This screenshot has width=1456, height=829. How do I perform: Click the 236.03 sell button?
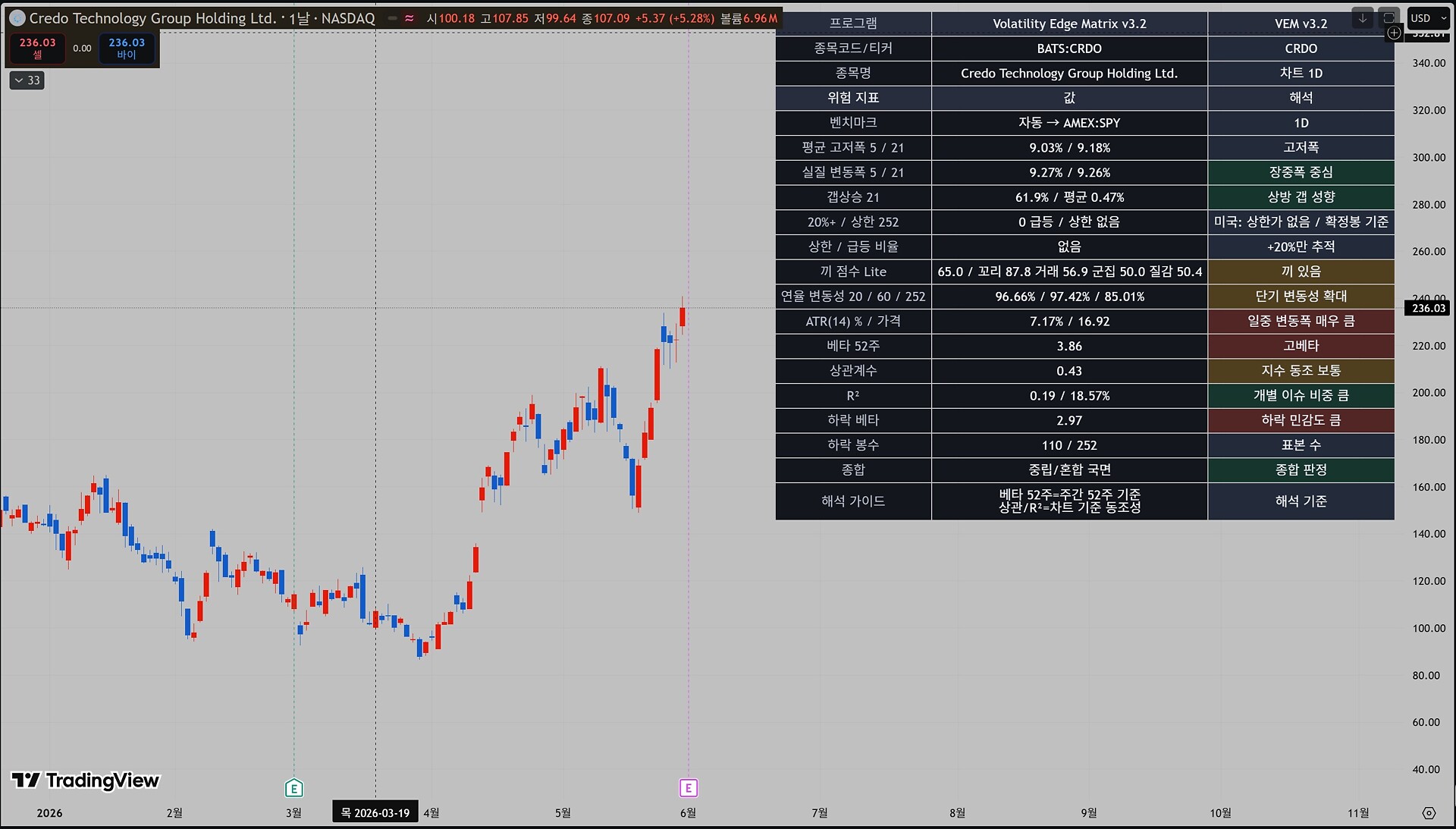tap(38, 48)
